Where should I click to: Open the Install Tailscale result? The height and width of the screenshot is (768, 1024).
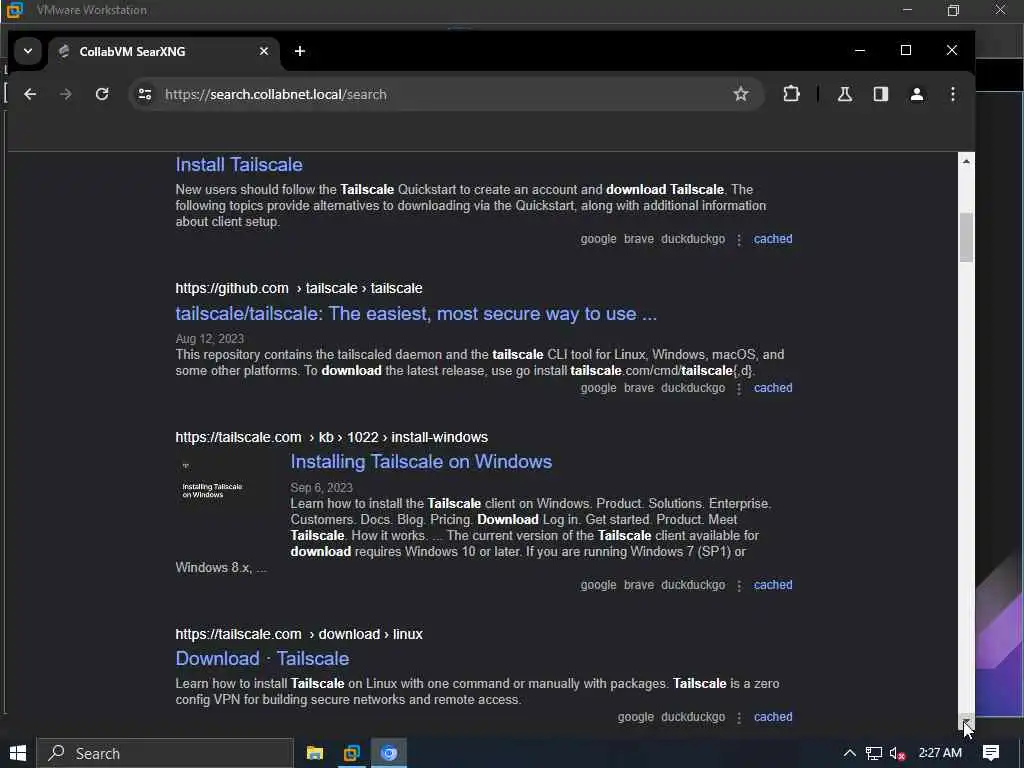point(239,165)
